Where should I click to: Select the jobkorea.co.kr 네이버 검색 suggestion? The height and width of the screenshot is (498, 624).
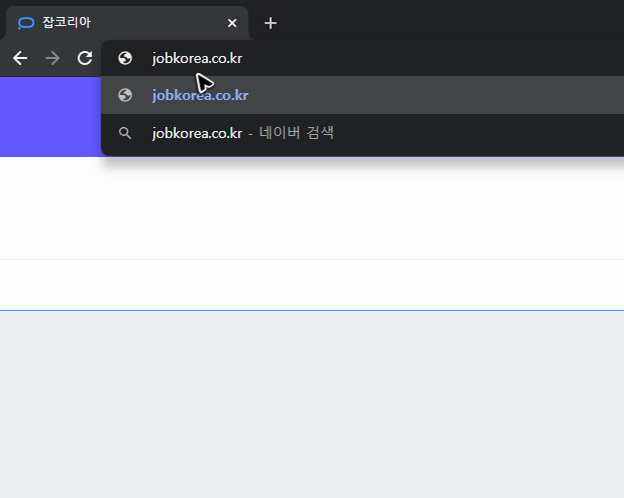(363, 133)
